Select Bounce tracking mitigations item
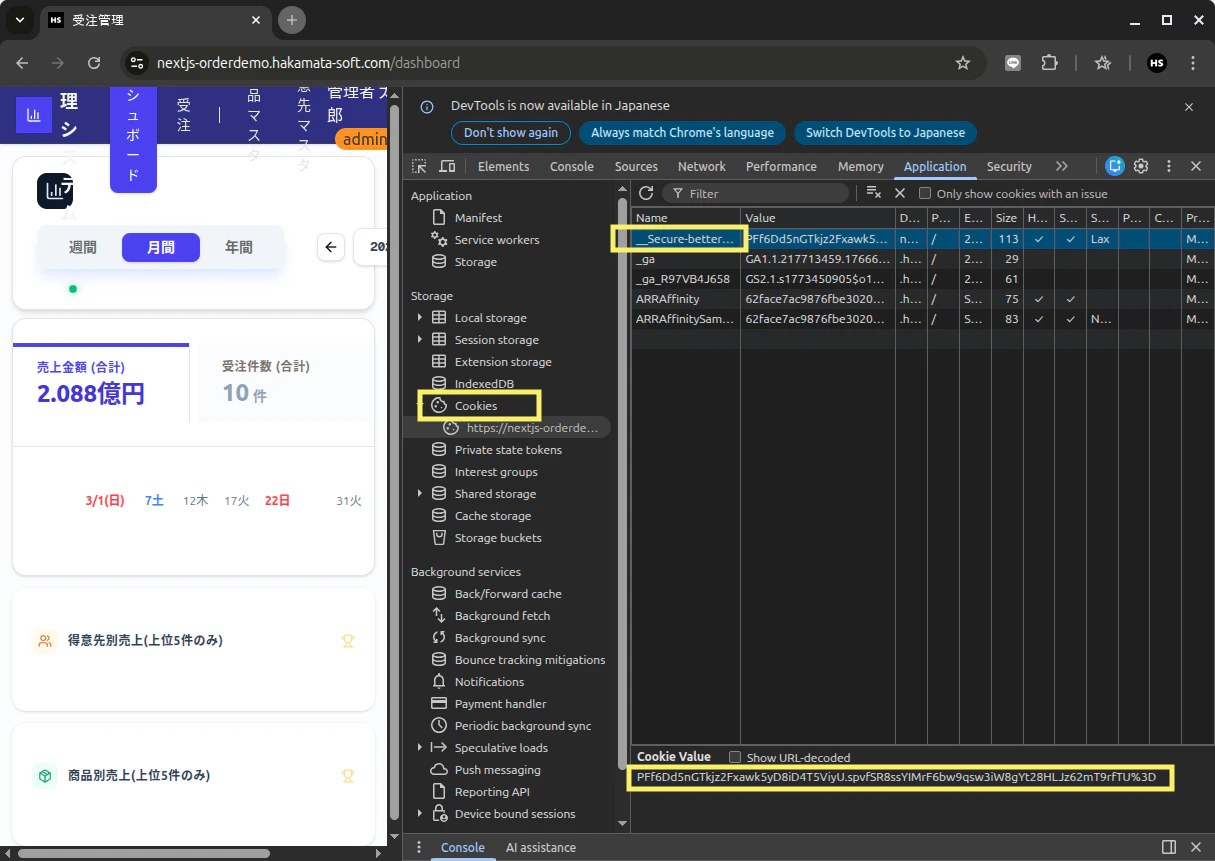The height and width of the screenshot is (861, 1215). [529, 660]
